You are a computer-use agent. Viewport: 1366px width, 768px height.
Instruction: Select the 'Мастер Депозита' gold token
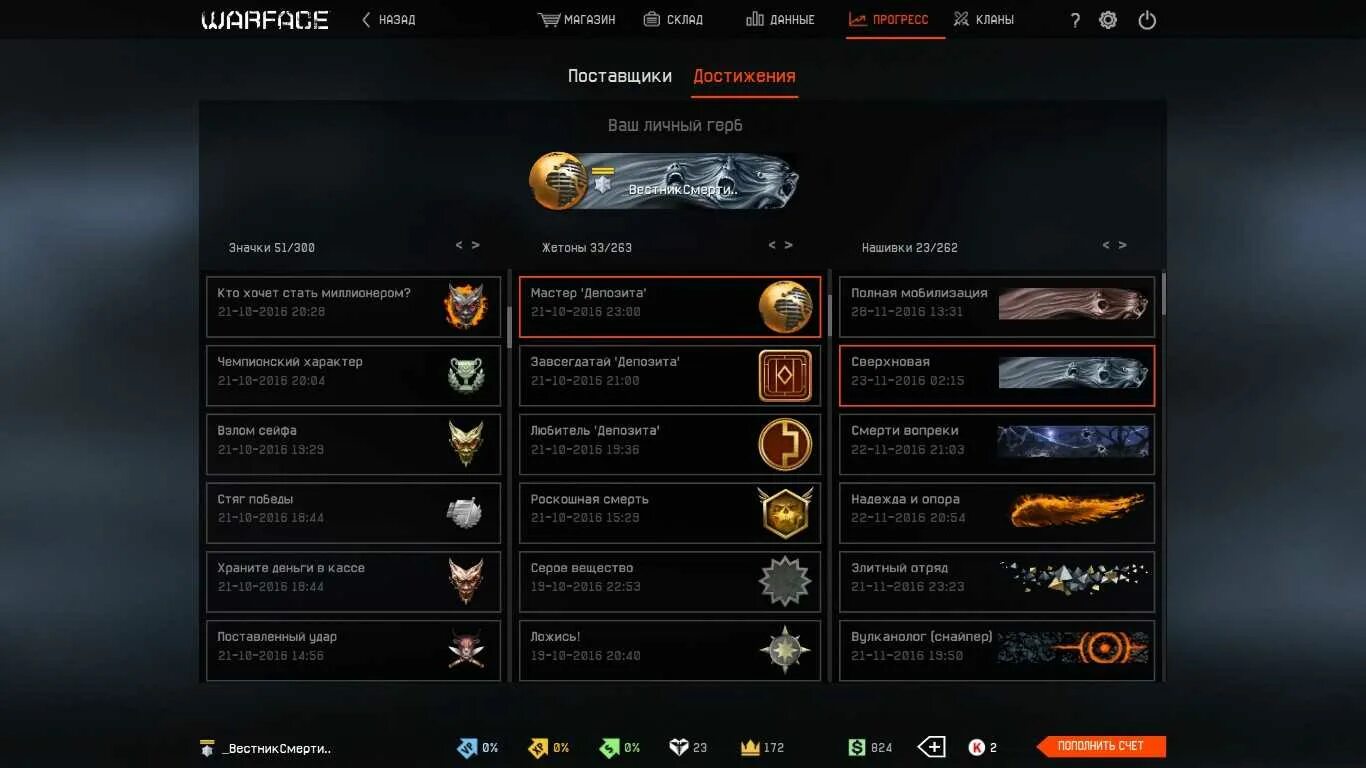tap(670, 307)
